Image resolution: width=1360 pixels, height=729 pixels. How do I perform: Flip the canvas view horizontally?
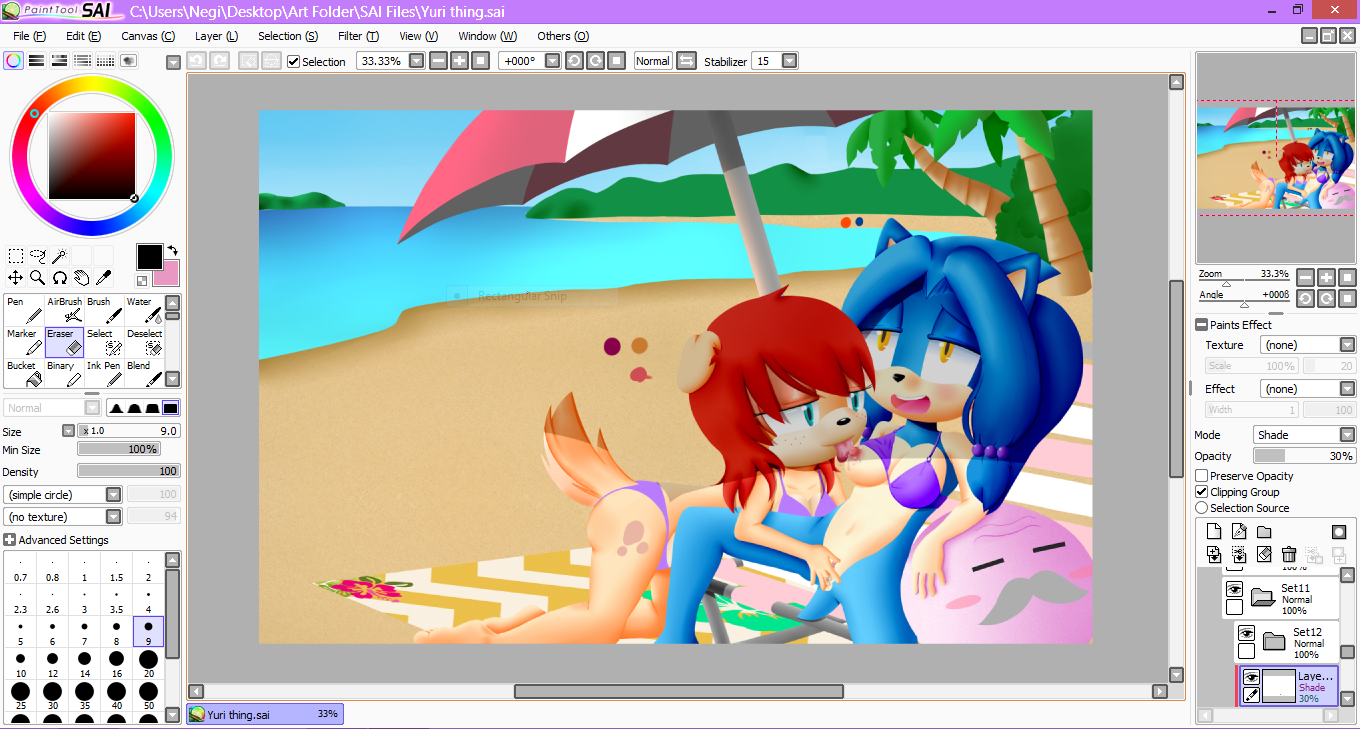687,61
